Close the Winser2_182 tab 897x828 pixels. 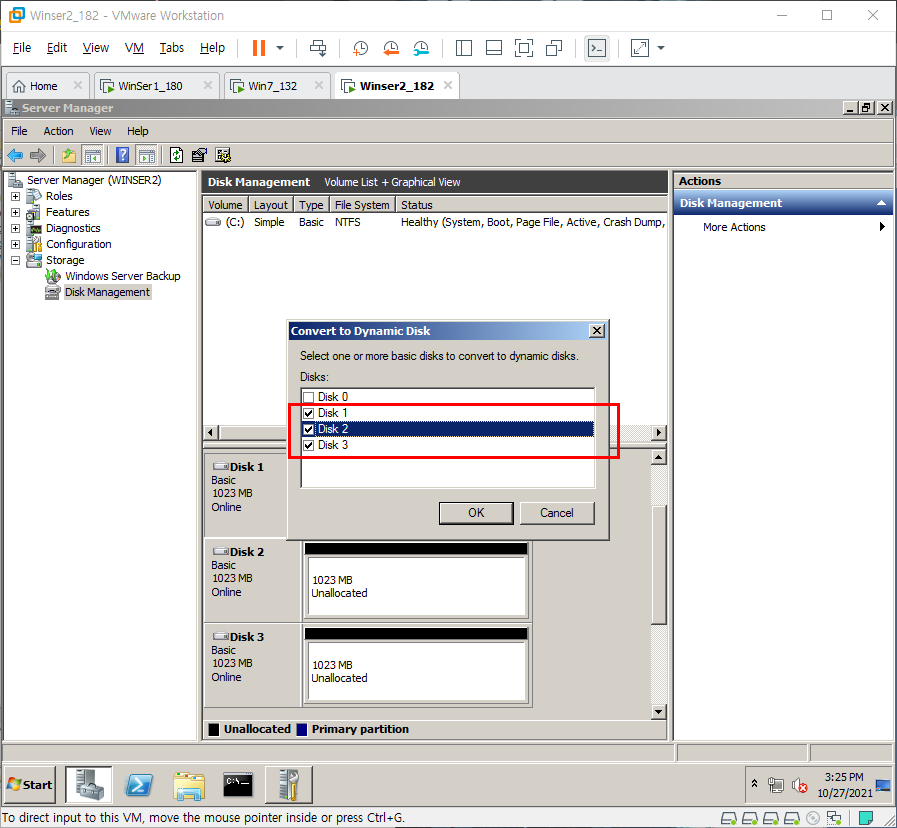click(448, 85)
